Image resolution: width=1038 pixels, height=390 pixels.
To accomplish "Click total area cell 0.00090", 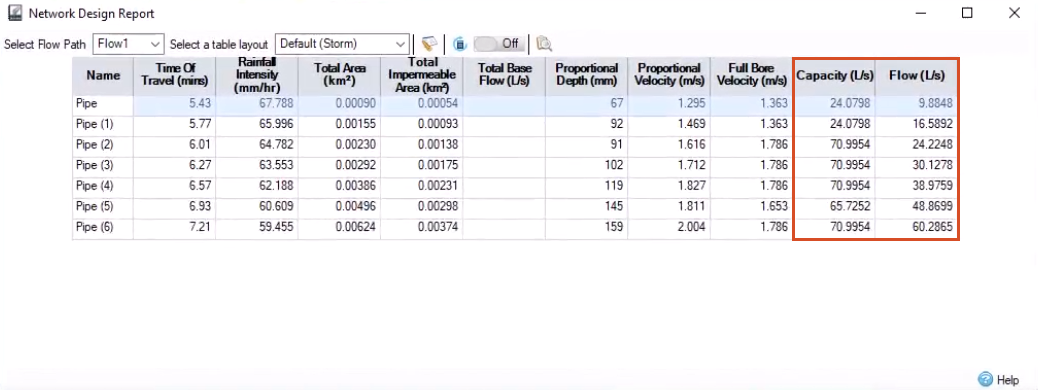I will coord(339,104).
